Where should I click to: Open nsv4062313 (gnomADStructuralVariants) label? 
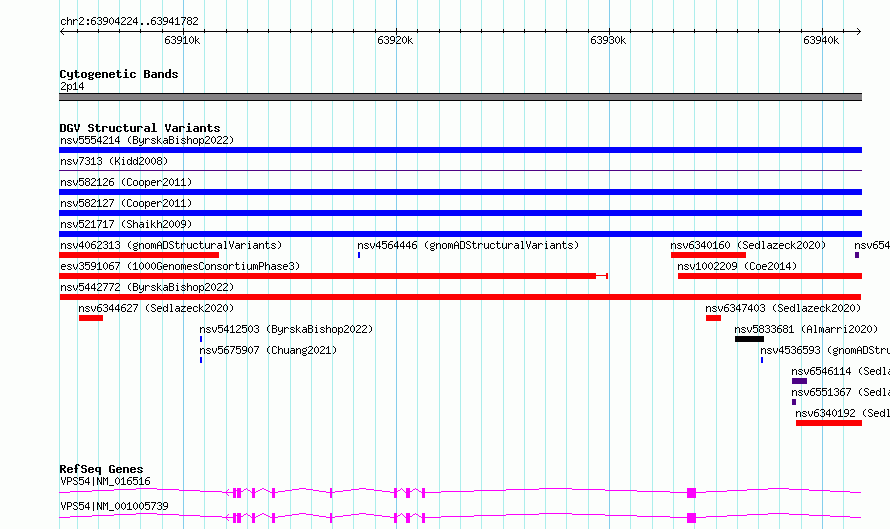171,245
